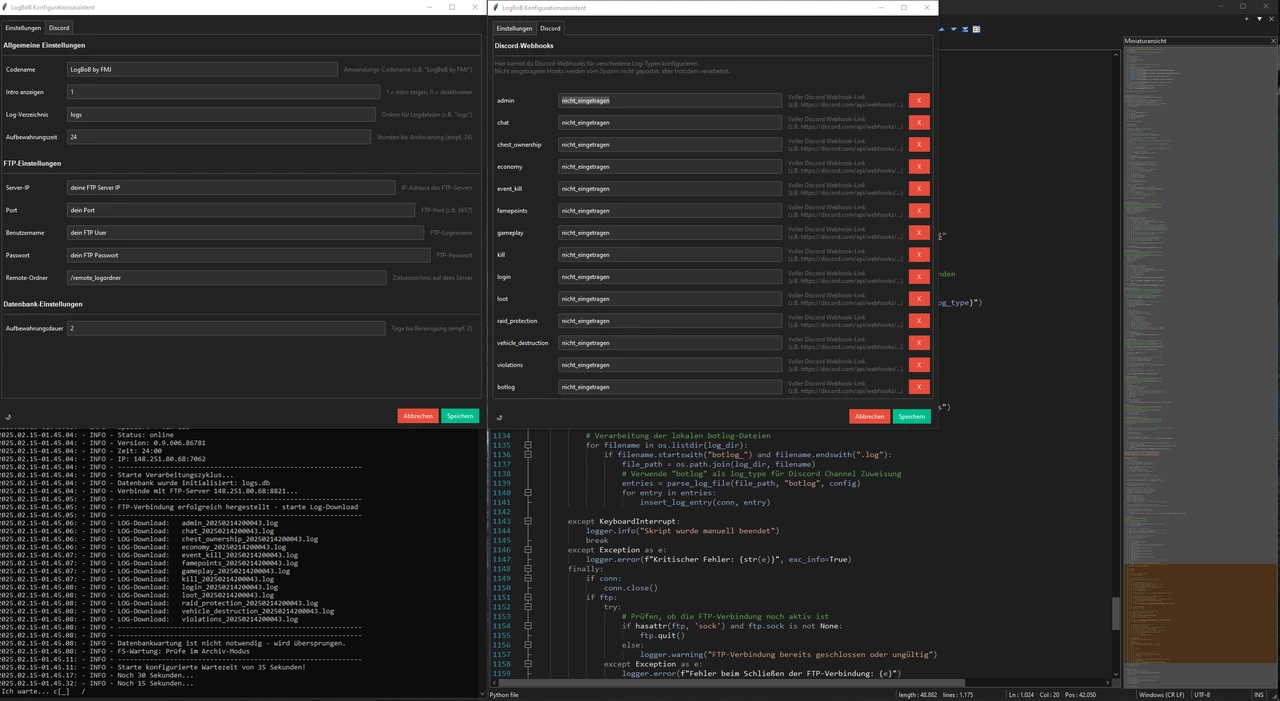The width and height of the screenshot is (1280, 701).
Task: Select Einstellungen tab in the settings window
Action: 23,28
